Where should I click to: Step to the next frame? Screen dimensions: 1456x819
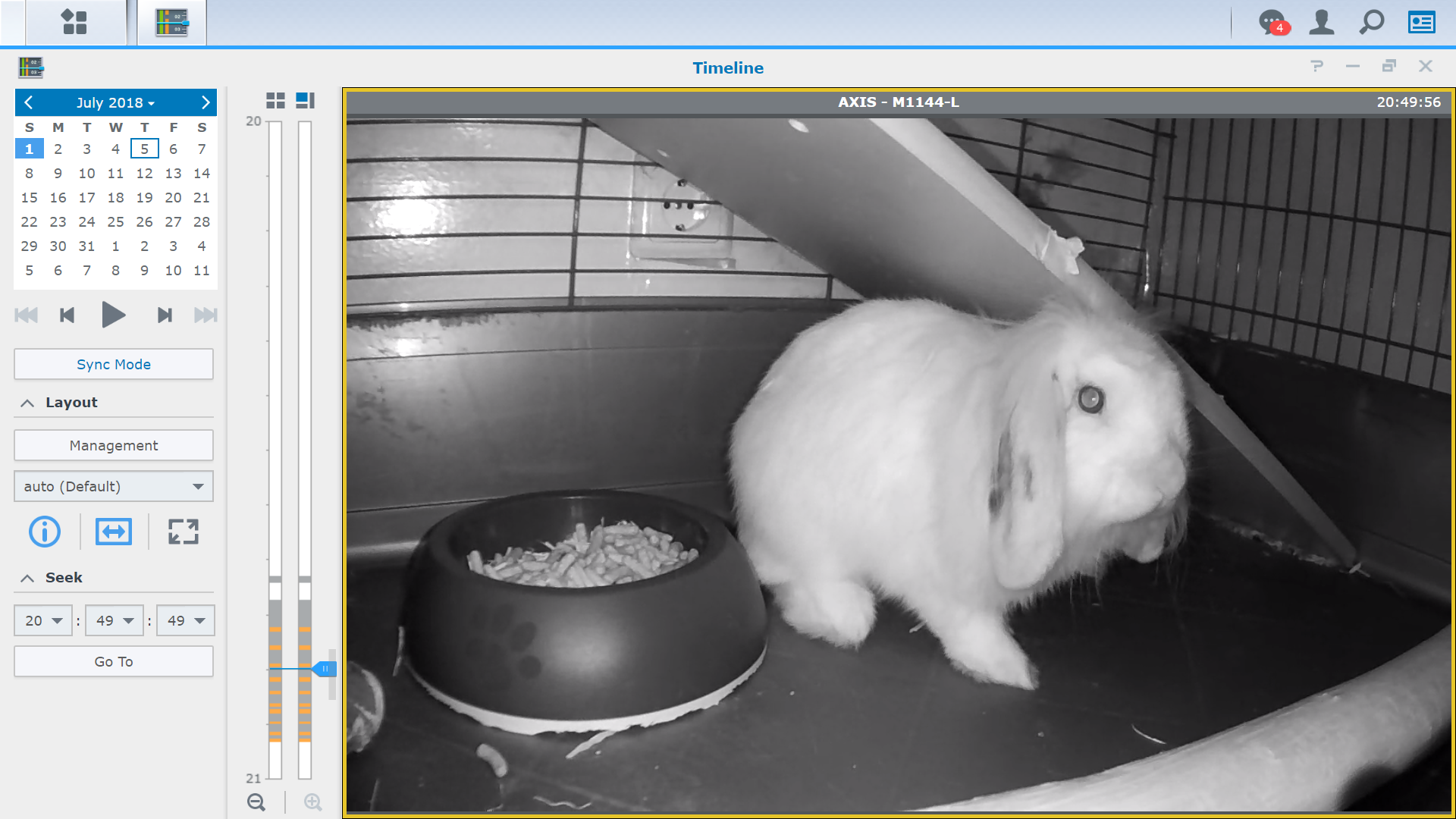(165, 315)
